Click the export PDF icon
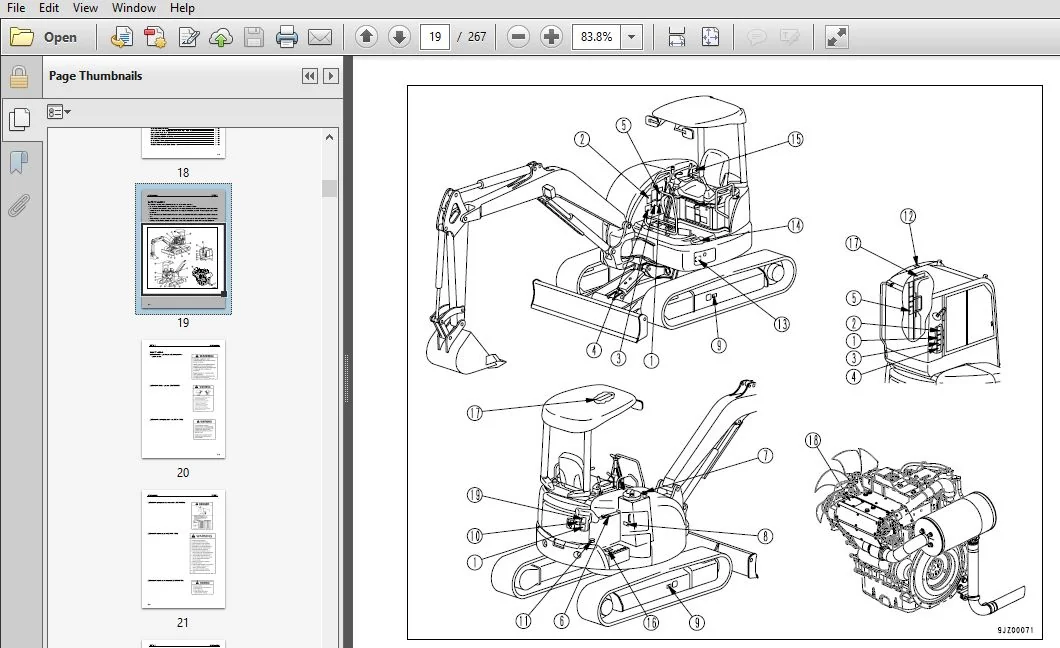The height and width of the screenshot is (648, 1060). [x=155, y=37]
